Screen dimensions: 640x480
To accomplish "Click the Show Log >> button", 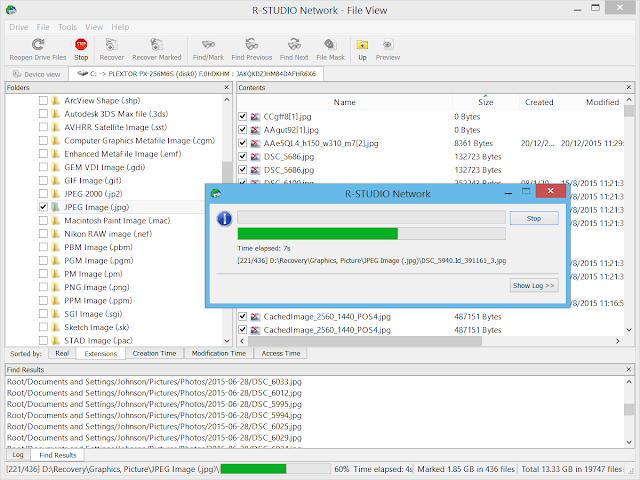I will pyautogui.click(x=534, y=285).
